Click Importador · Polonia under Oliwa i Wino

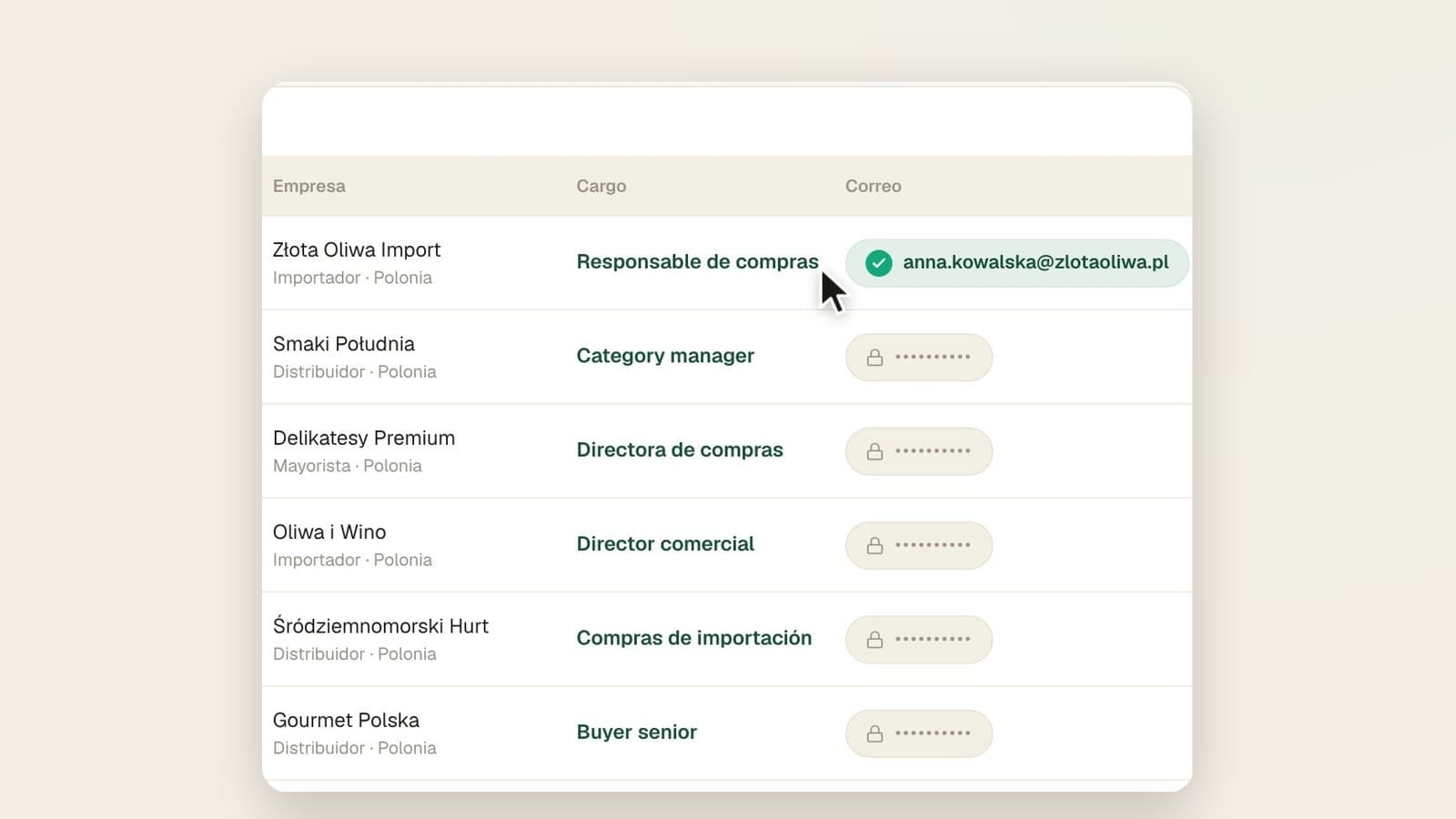[352, 560]
